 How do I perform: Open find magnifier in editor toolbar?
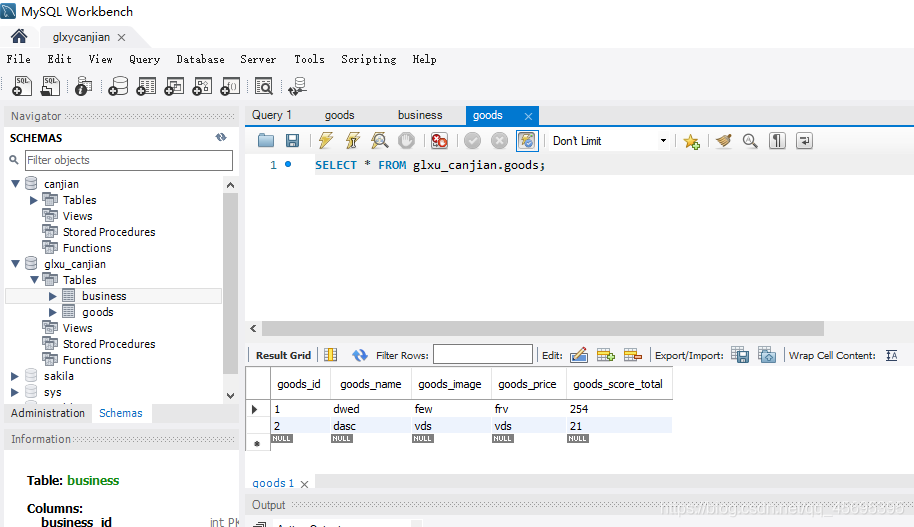tap(750, 140)
